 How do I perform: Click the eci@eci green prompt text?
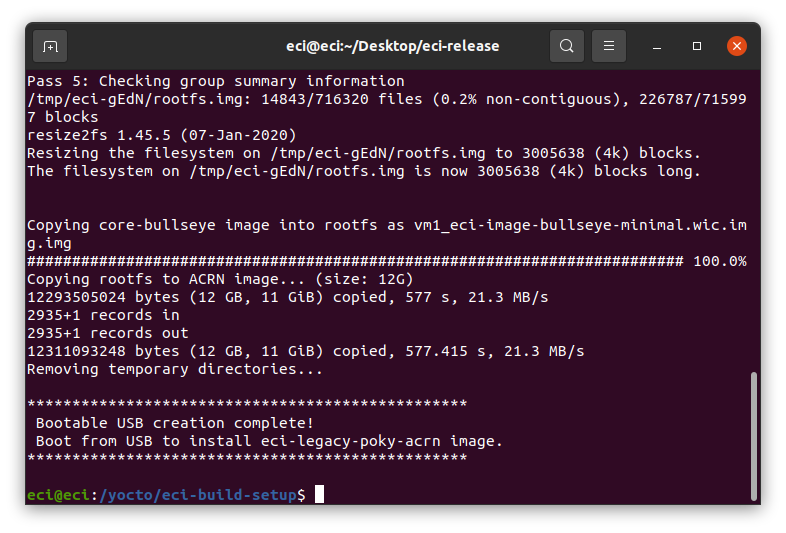58,495
